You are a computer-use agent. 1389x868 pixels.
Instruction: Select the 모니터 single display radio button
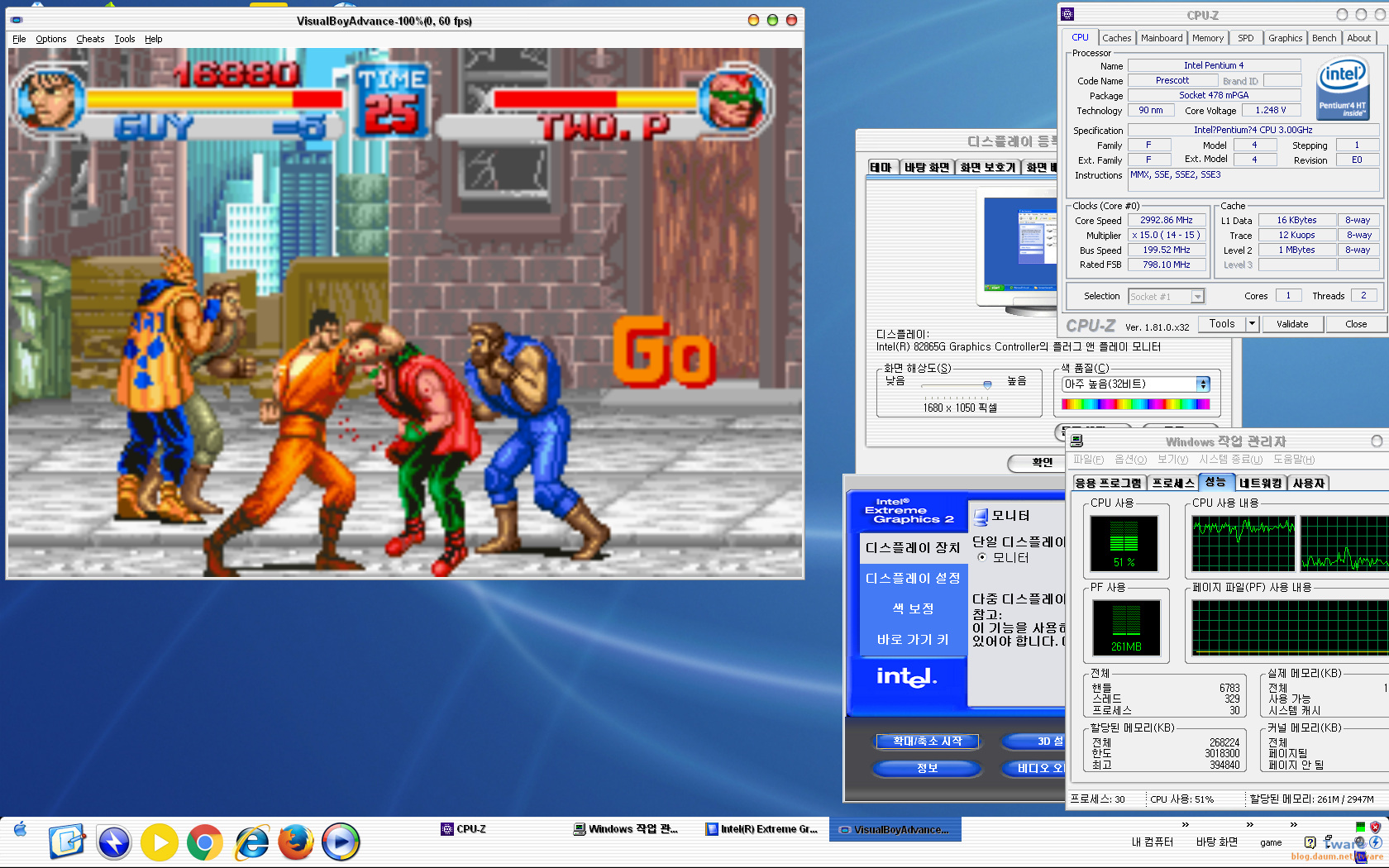tap(982, 557)
